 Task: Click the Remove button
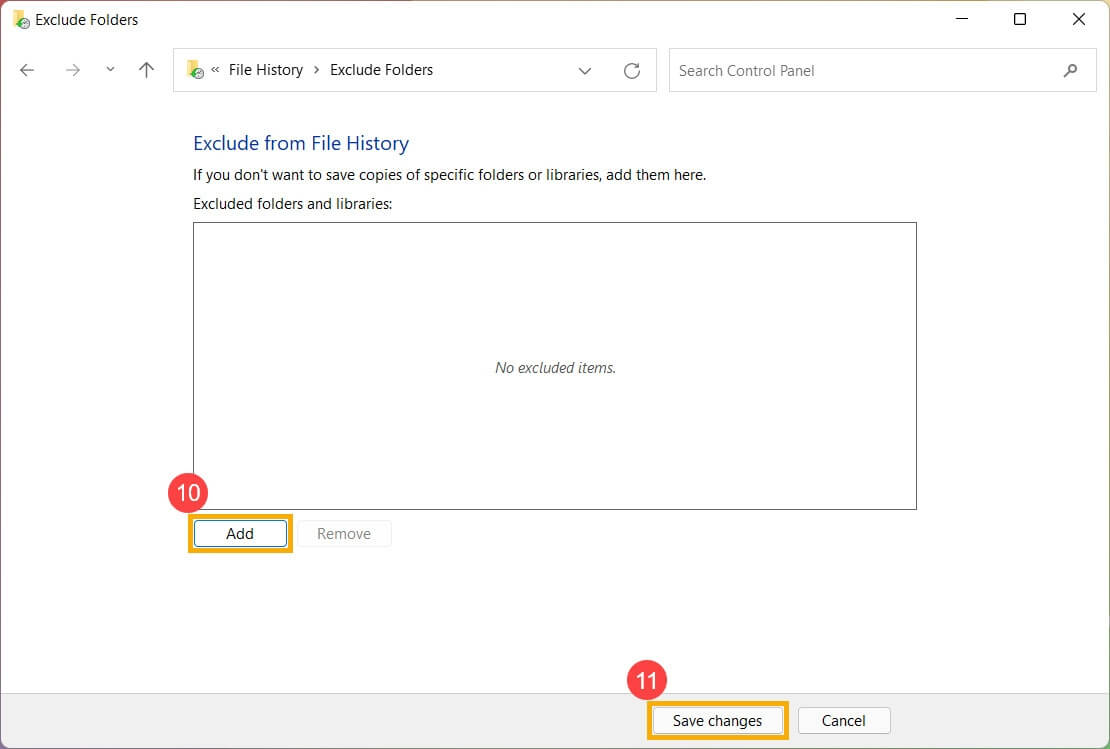[x=344, y=534]
